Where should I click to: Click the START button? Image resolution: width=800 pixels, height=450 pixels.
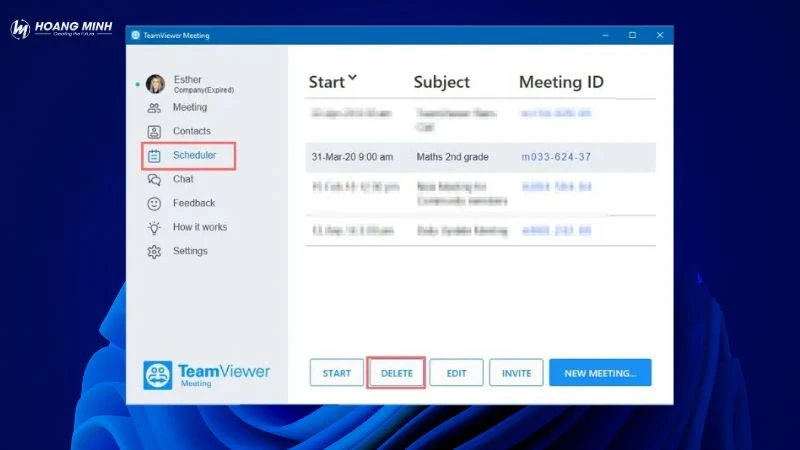coord(337,373)
